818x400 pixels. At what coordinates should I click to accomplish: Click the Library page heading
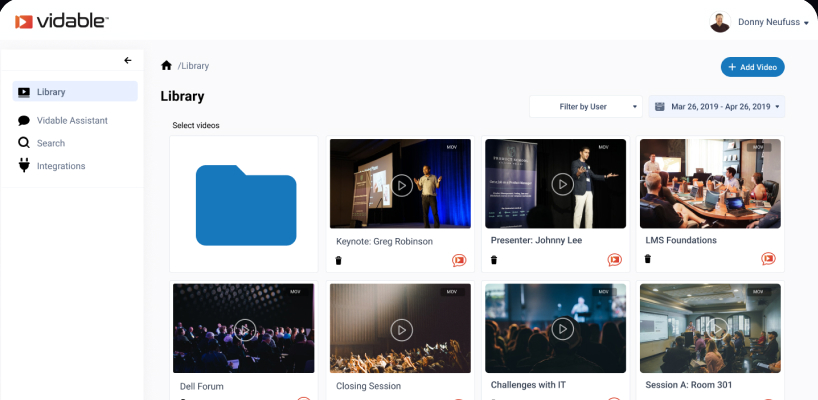(x=183, y=96)
